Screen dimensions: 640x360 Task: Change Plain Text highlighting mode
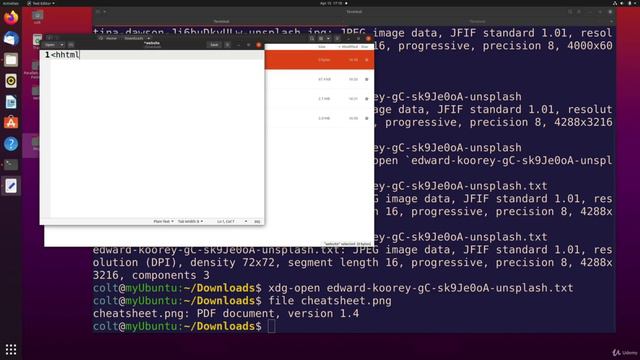pos(163,221)
